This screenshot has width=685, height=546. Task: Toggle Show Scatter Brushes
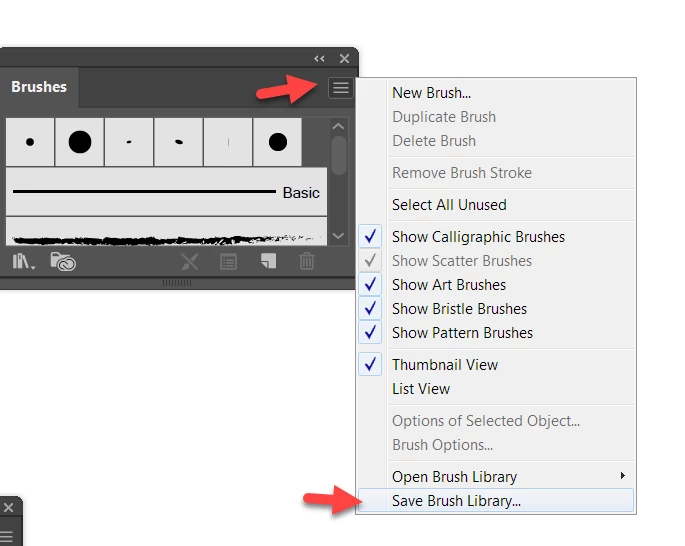click(x=495, y=260)
